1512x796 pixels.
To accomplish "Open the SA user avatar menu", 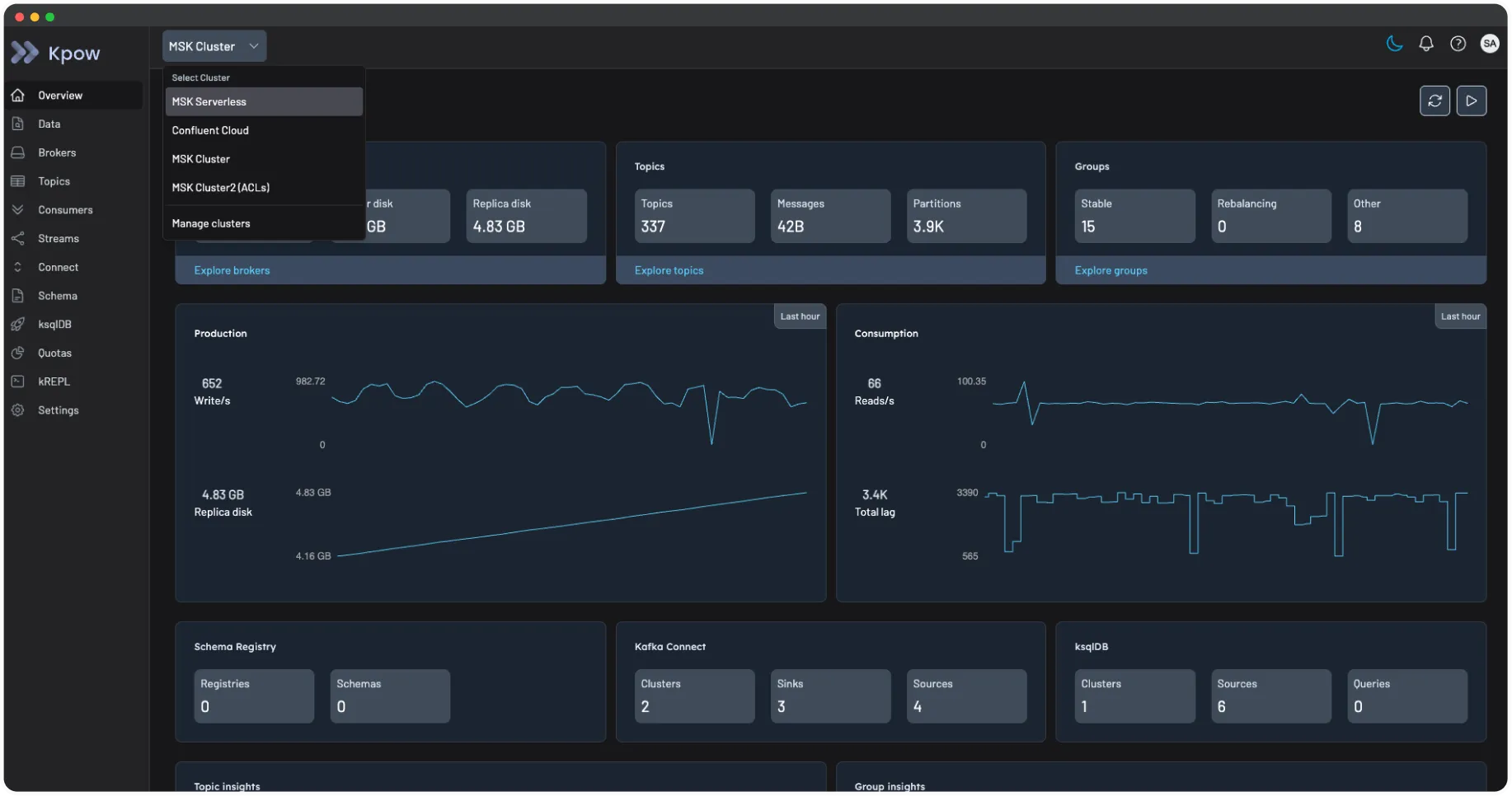I will (1490, 44).
